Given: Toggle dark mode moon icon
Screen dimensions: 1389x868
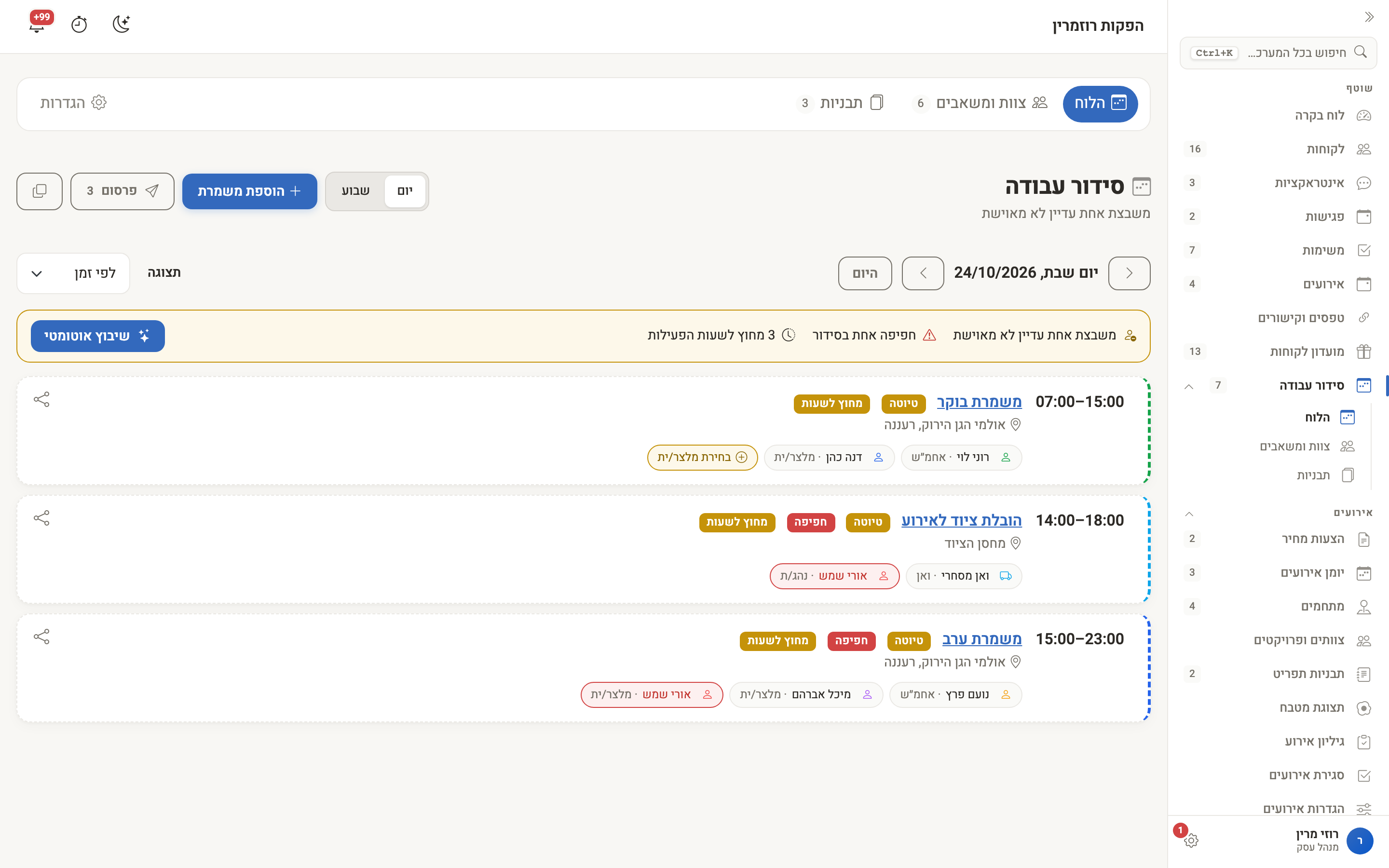Looking at the screenshot, I should coord(121,24).
